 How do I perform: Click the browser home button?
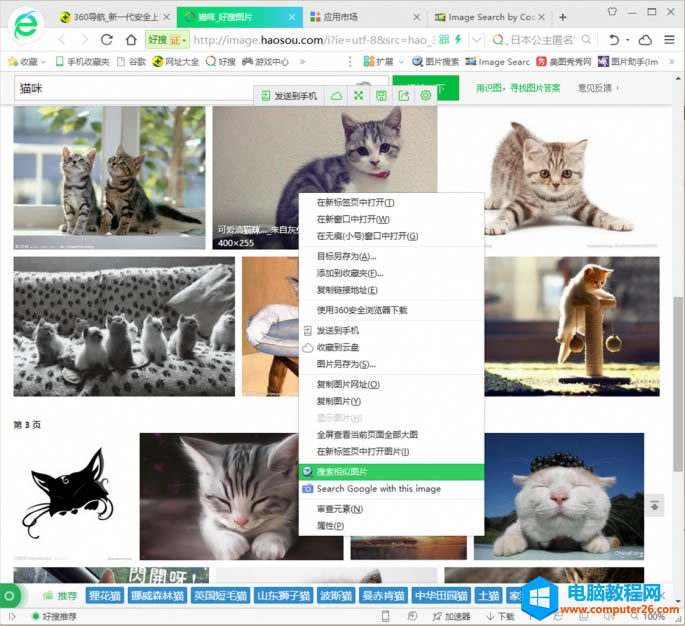pyautogui.click(x=131, y=40)
